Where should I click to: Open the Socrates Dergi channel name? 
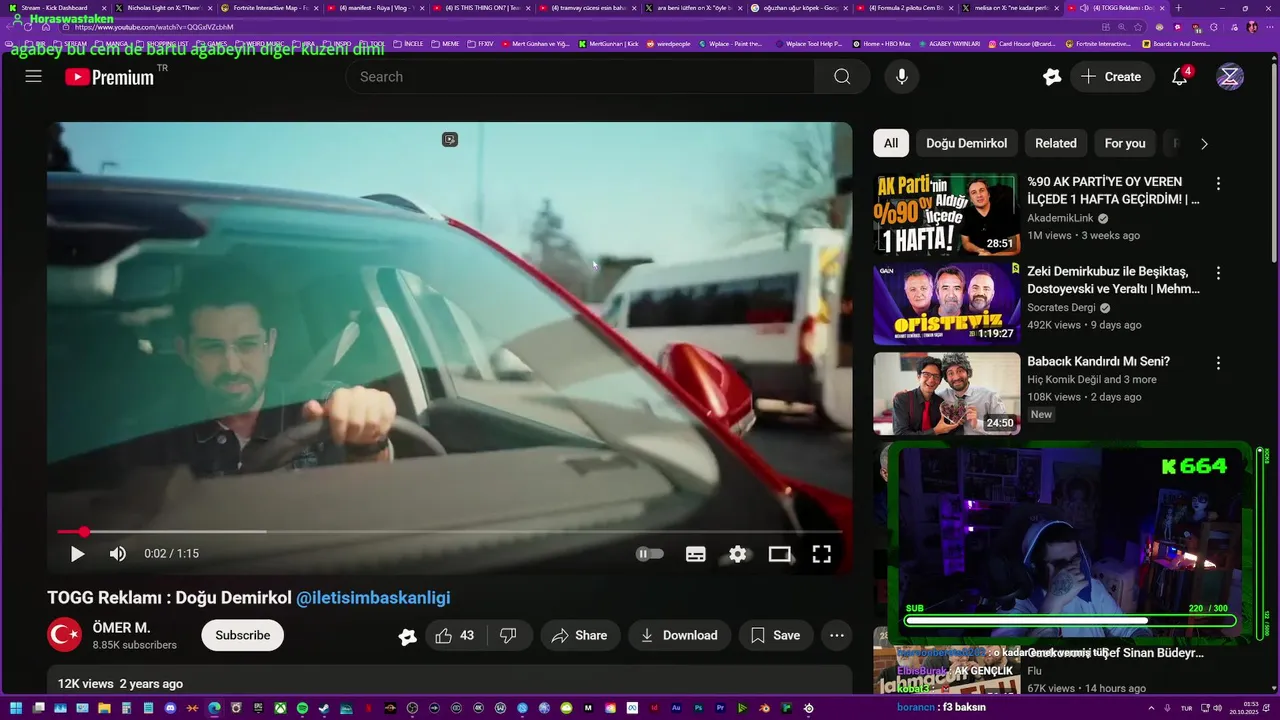[1063, 308]
